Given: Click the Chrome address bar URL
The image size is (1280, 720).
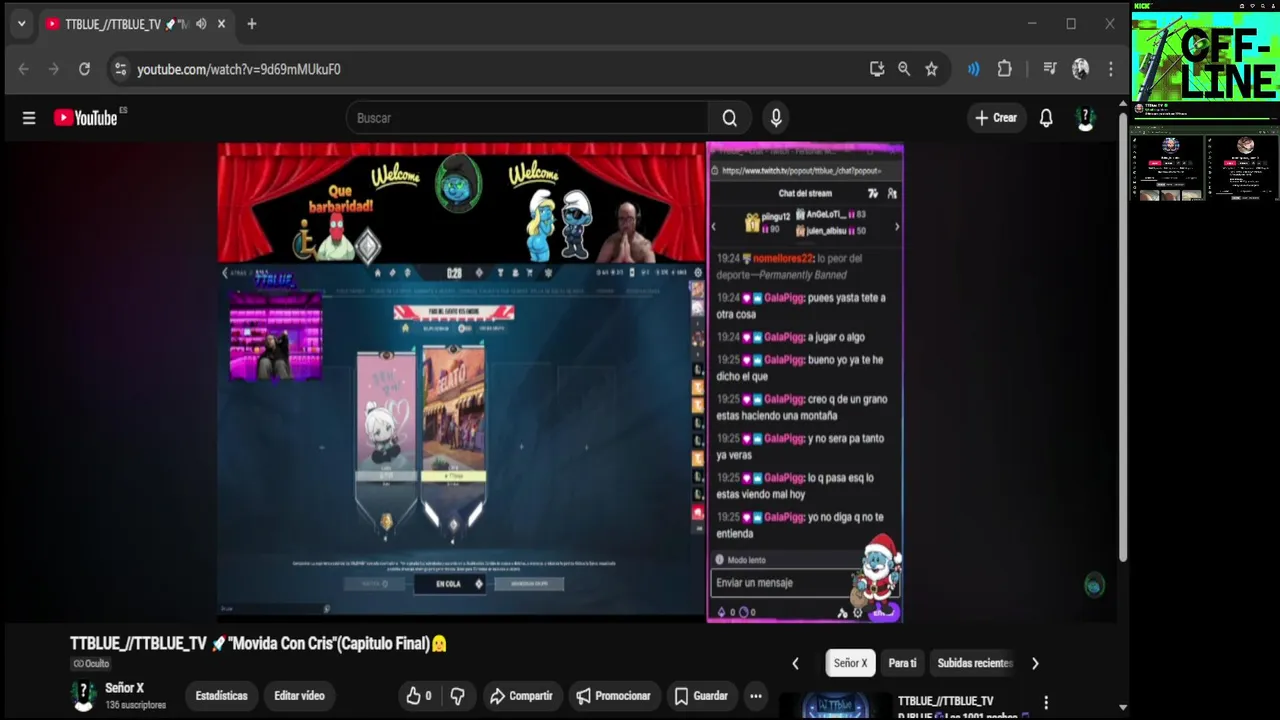Looking at the screenshot, I should pos(239,69).
